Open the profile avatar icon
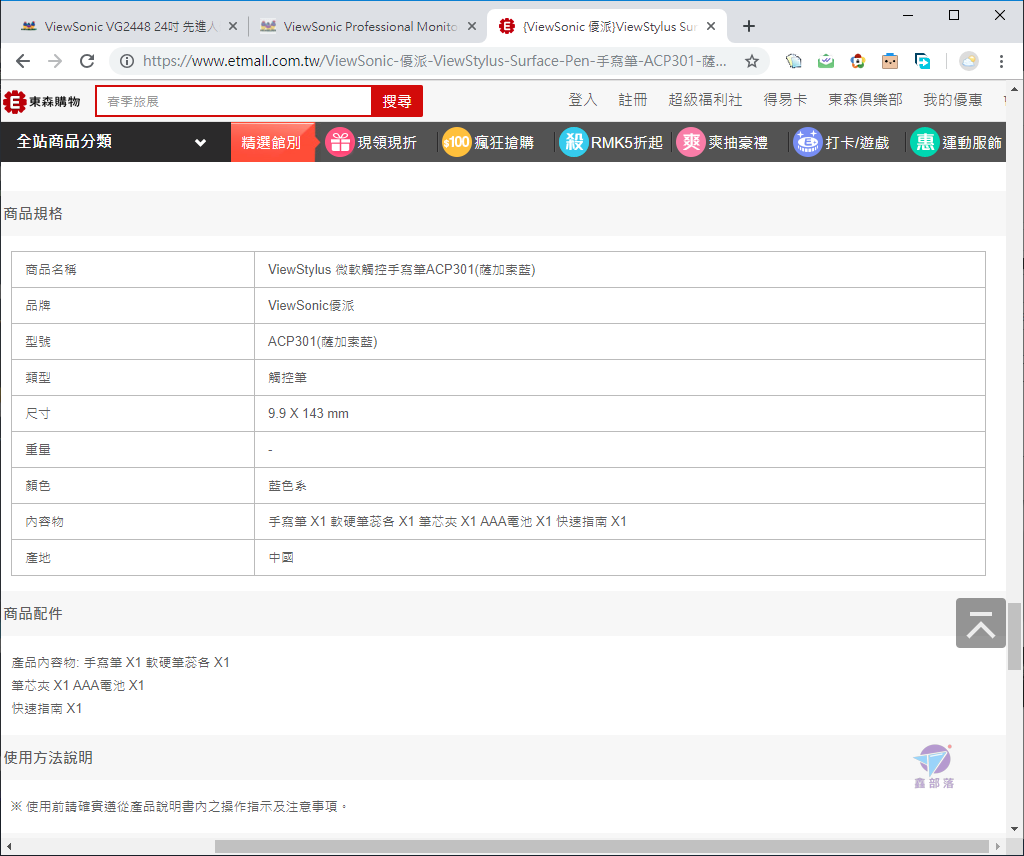The image size is (1024, 856). [969, 61]
